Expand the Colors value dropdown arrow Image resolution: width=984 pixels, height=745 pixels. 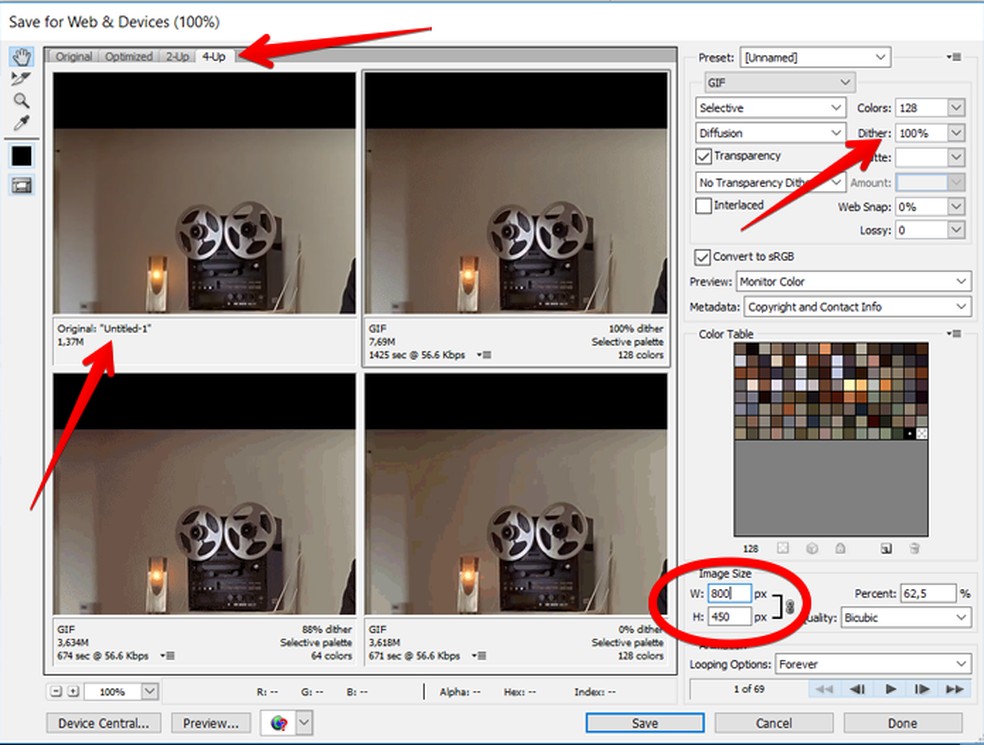956,107
